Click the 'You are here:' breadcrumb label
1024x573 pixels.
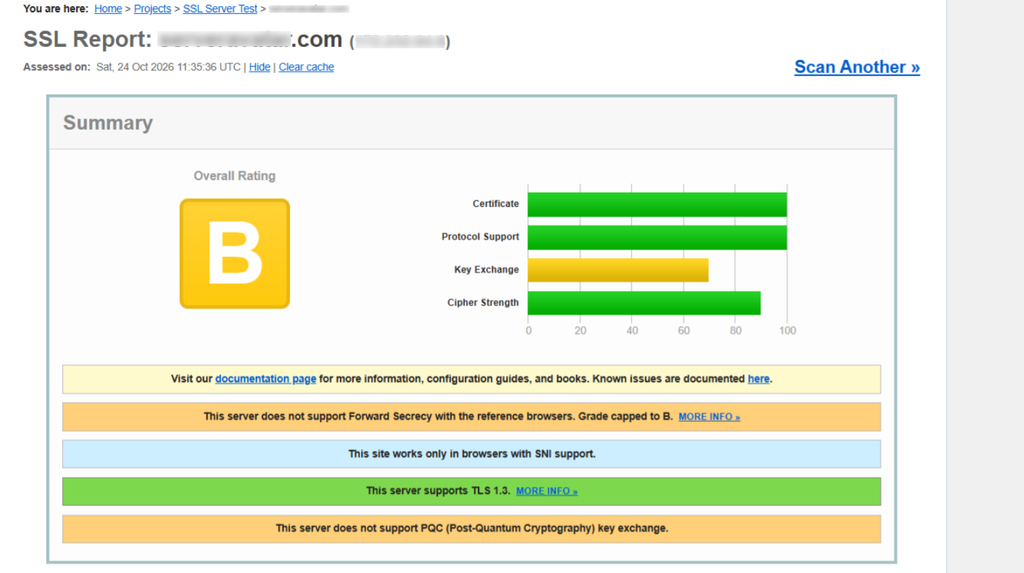tap(56, 8)
